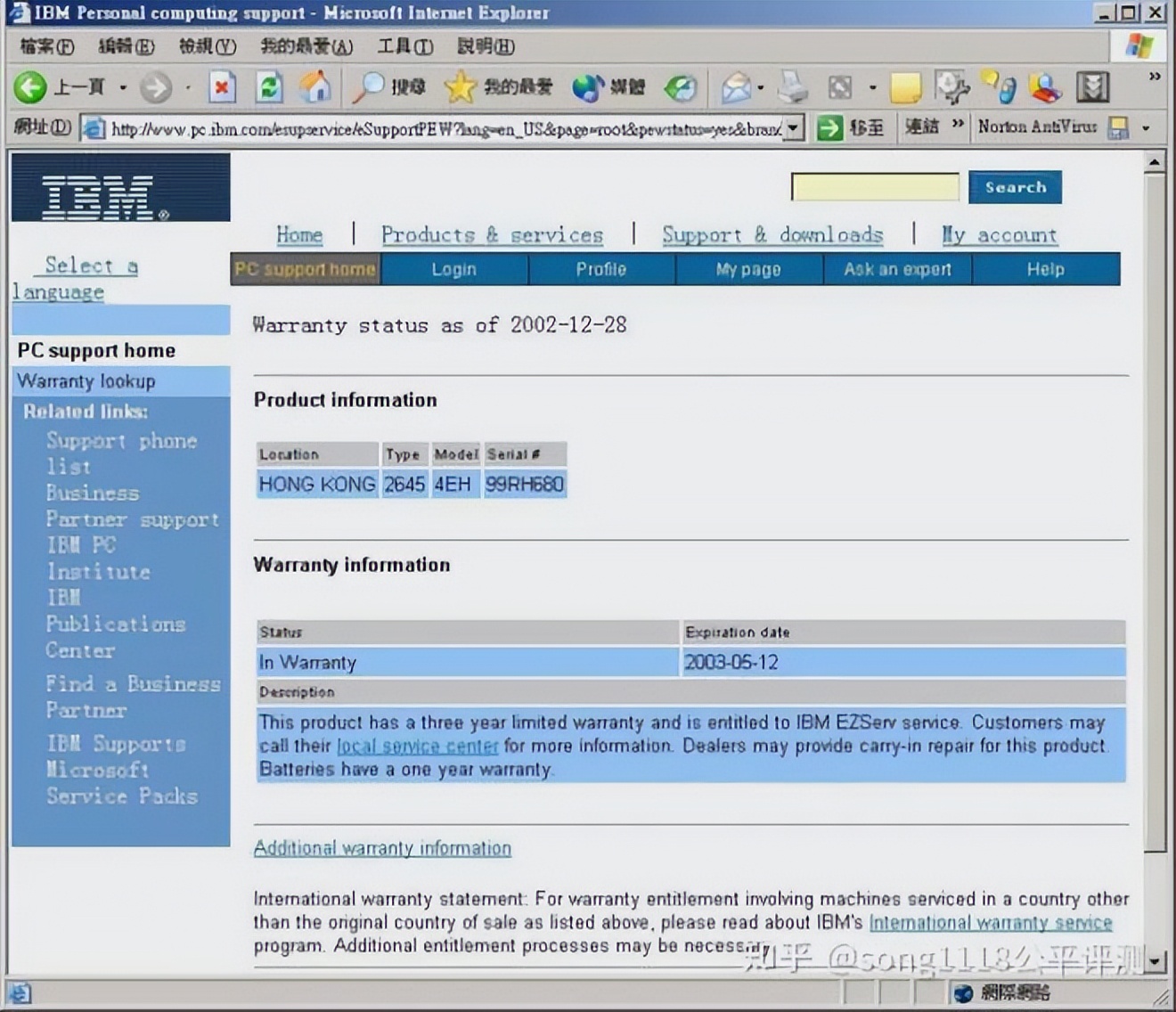Go to the My account link
The image size is (1176, 1012).
click(1000, 235)
